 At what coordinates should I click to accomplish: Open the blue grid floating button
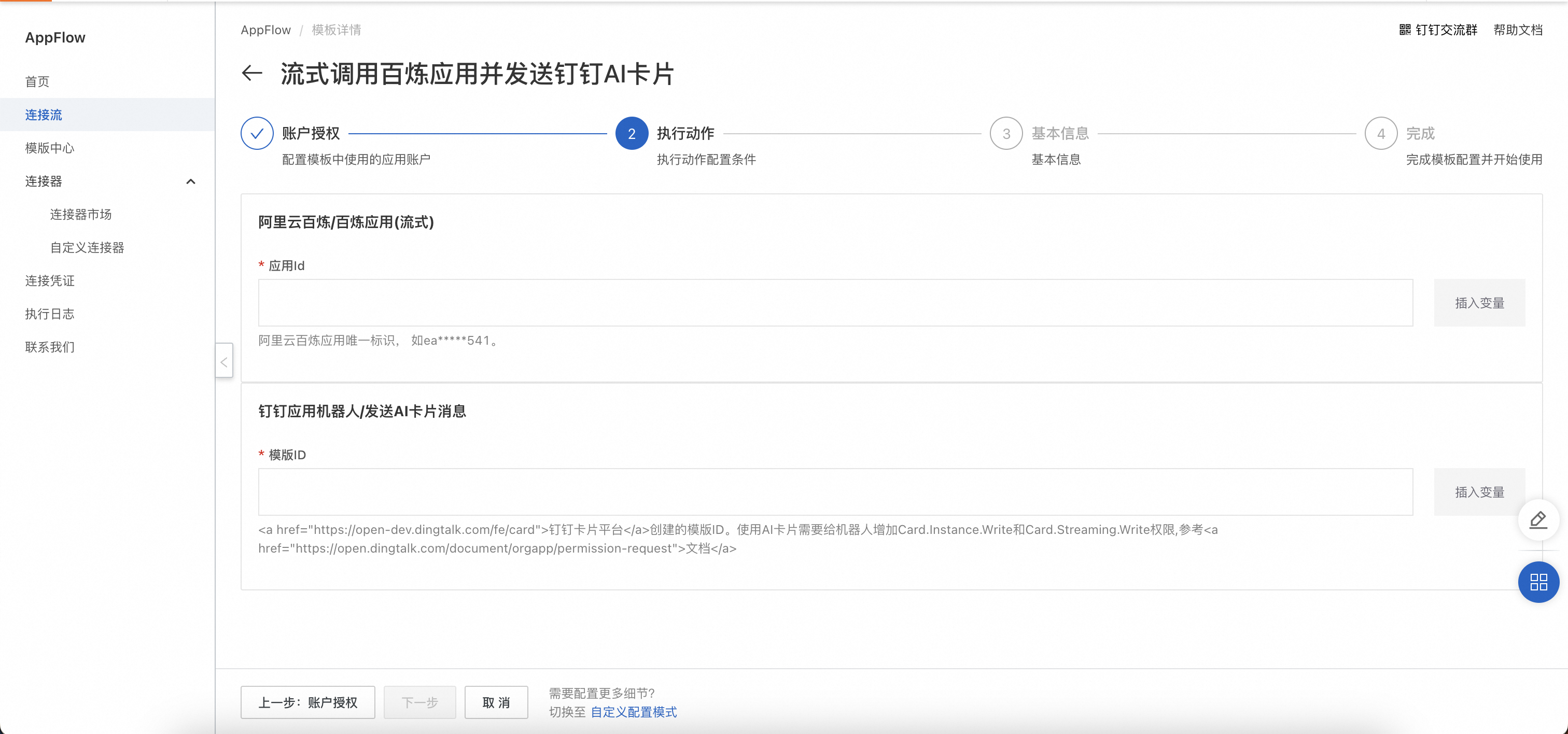tap(1538, 582)
